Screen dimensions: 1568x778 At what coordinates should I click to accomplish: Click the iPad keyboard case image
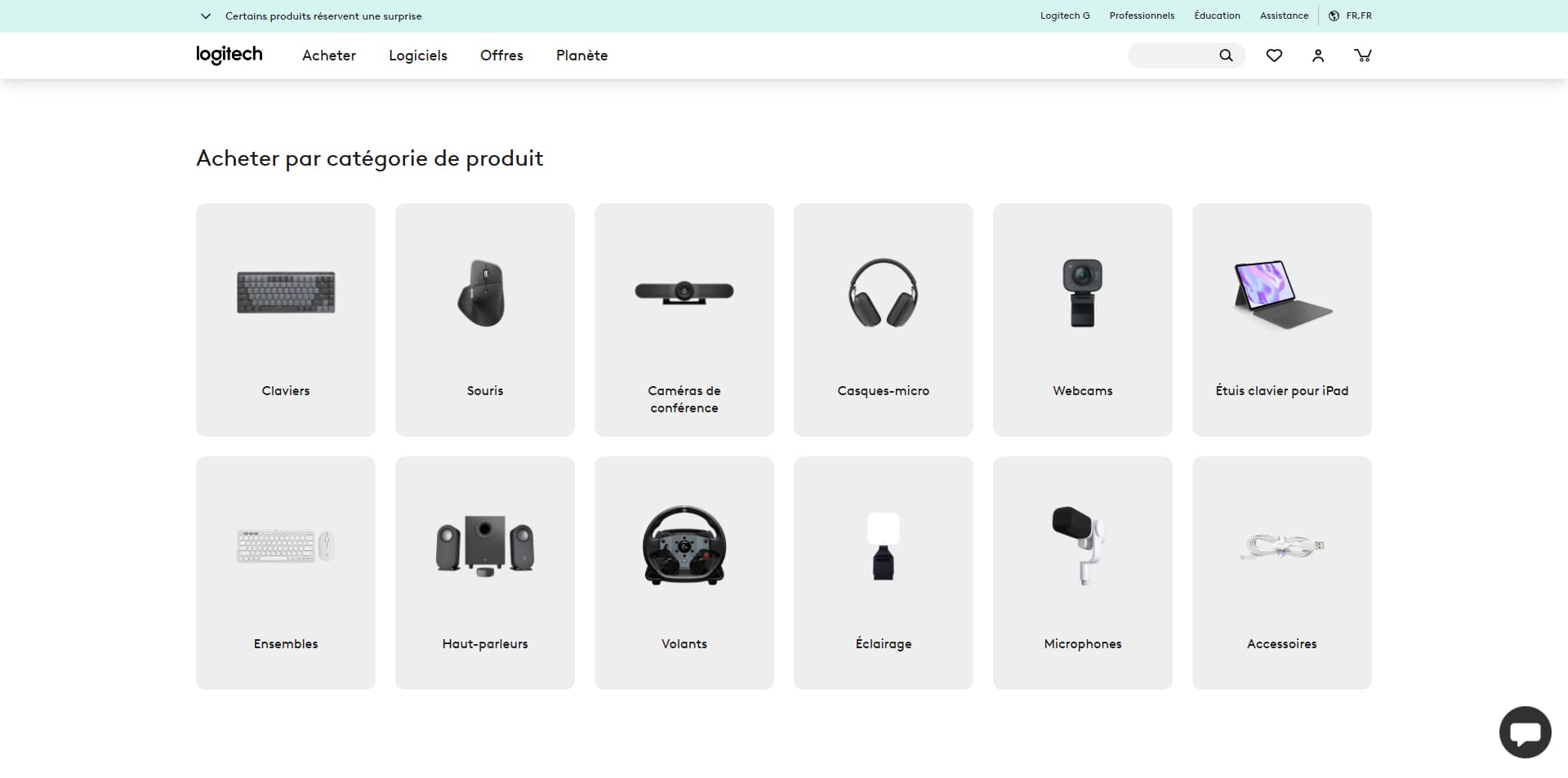coord(1282,294)
